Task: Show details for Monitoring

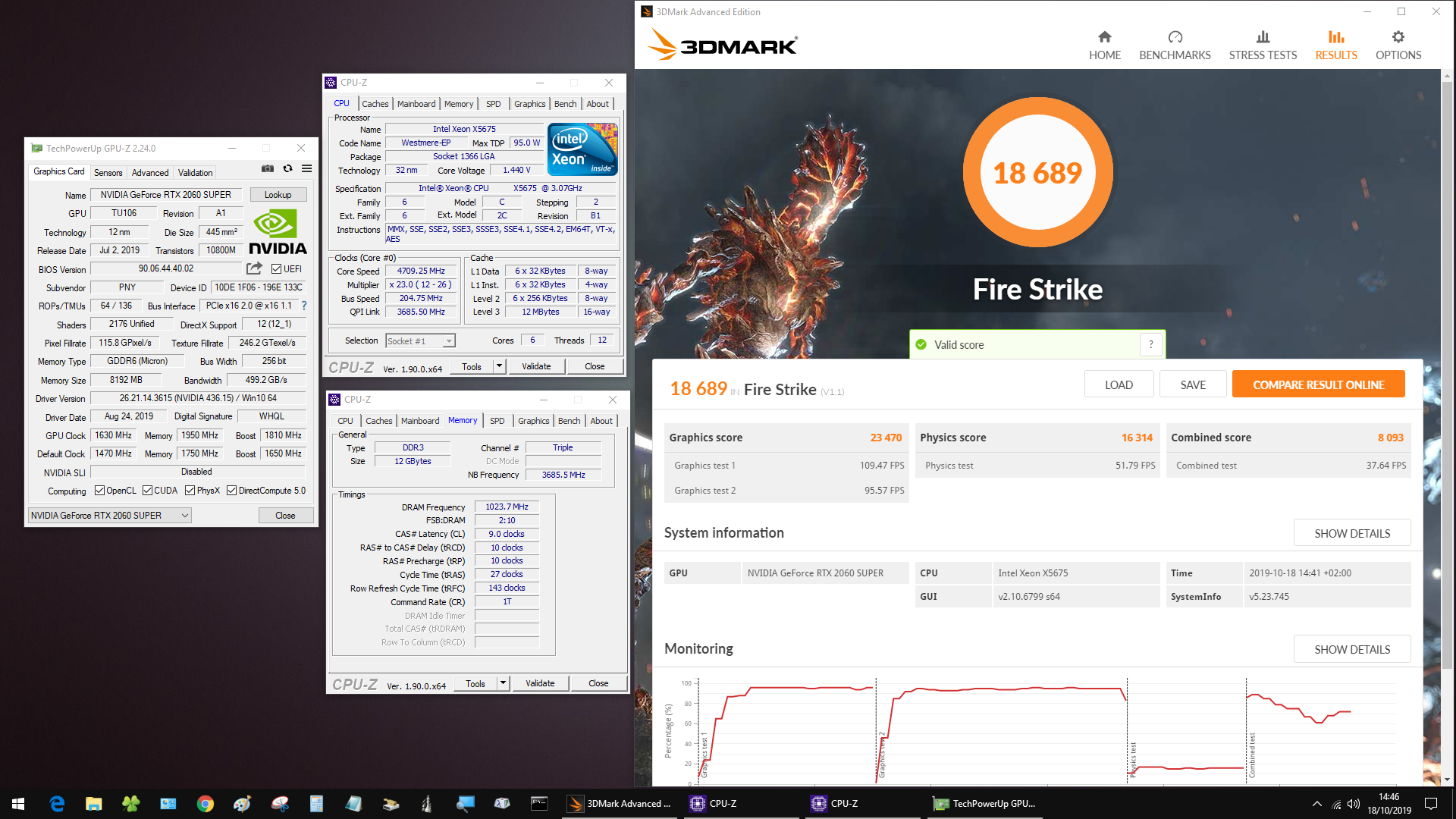Action: (1352, 649)
